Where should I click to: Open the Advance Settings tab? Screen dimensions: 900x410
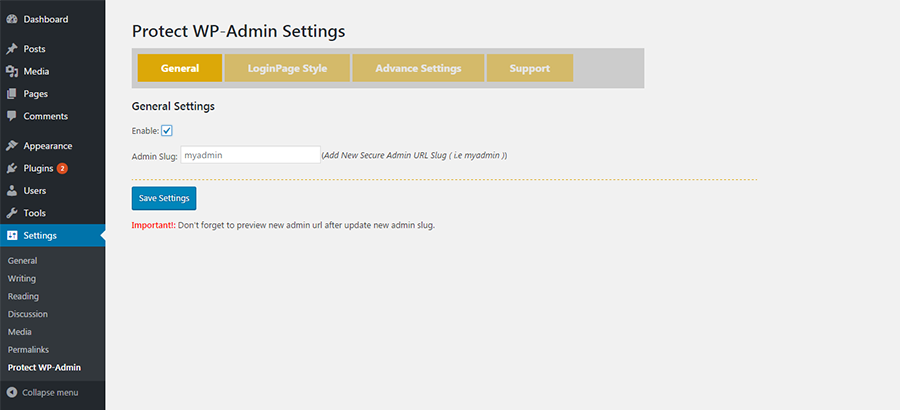pyautogui.click(x=418, y=68)
